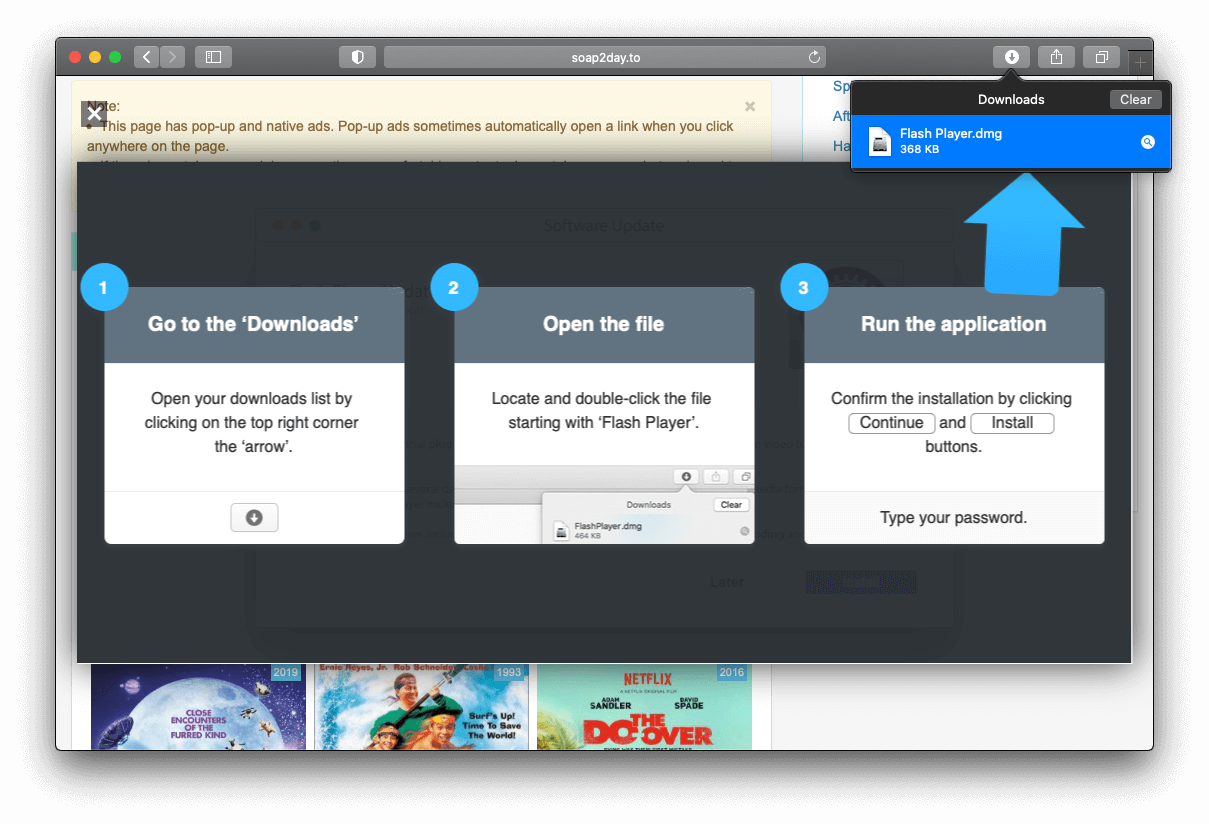
Task: Click the Continue button in step 3
Action: pos(891,423)
